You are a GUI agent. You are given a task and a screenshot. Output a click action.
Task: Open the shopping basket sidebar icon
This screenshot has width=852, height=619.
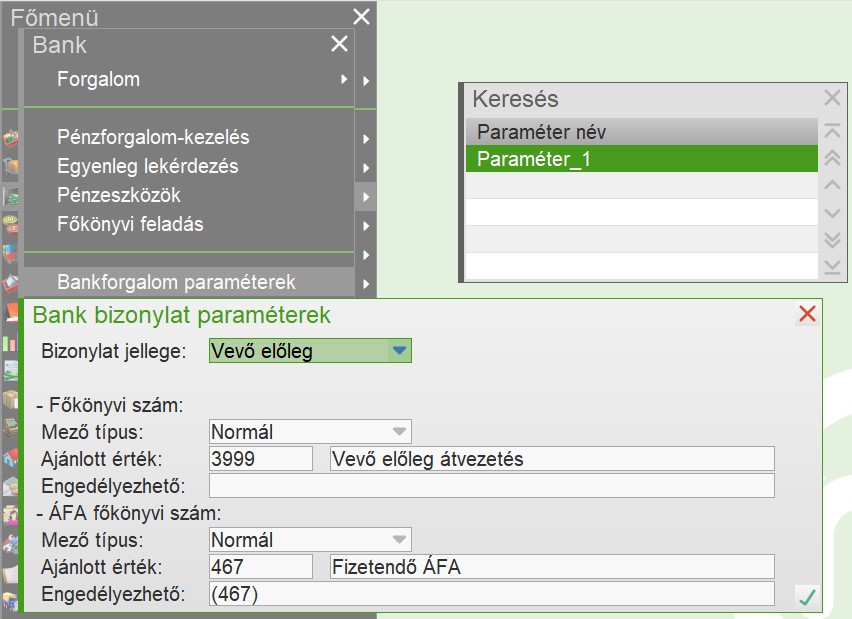coord(10,138)
